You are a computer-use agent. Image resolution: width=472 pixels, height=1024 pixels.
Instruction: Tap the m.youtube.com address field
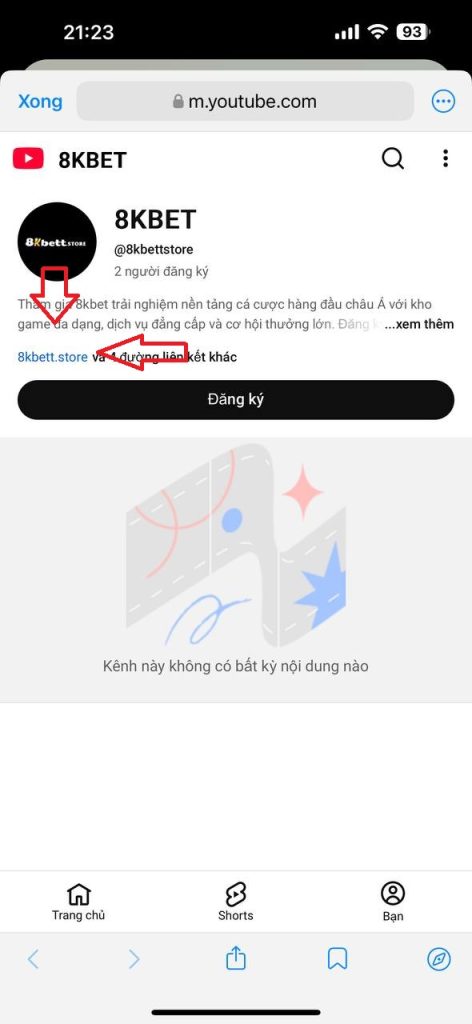(x=245, y=101)
